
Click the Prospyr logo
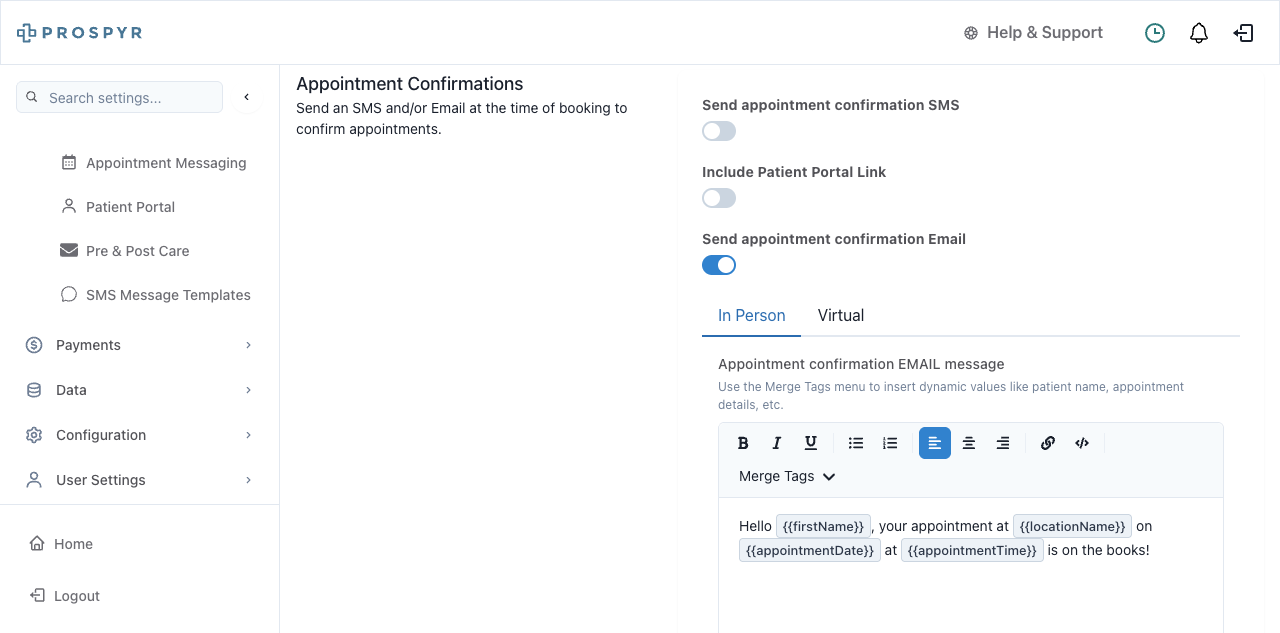[x=80, y=33]
